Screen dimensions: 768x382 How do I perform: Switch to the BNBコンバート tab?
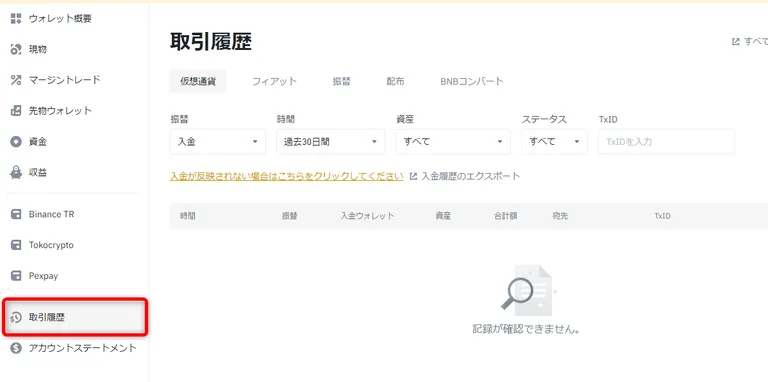point(472,81)
